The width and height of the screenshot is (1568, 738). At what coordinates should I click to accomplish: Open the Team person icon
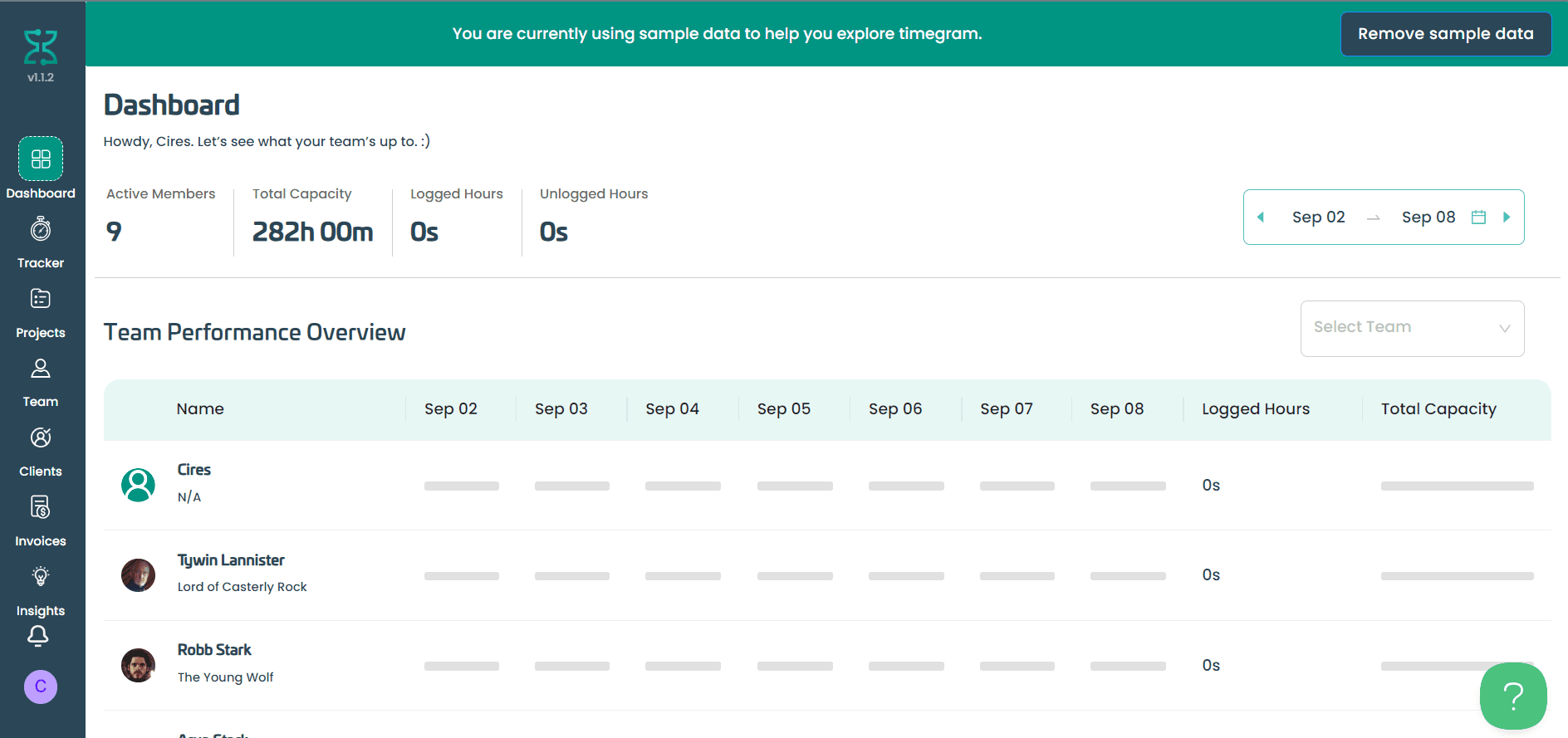click(41, 368)
